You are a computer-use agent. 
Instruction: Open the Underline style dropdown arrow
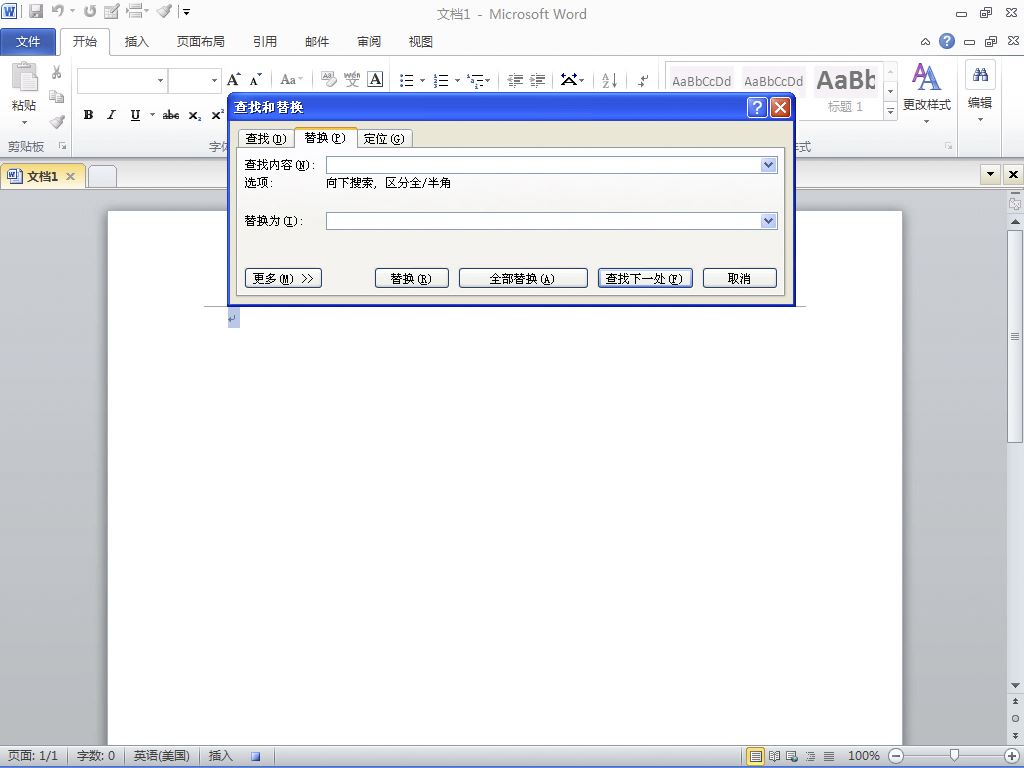[152, 115]
